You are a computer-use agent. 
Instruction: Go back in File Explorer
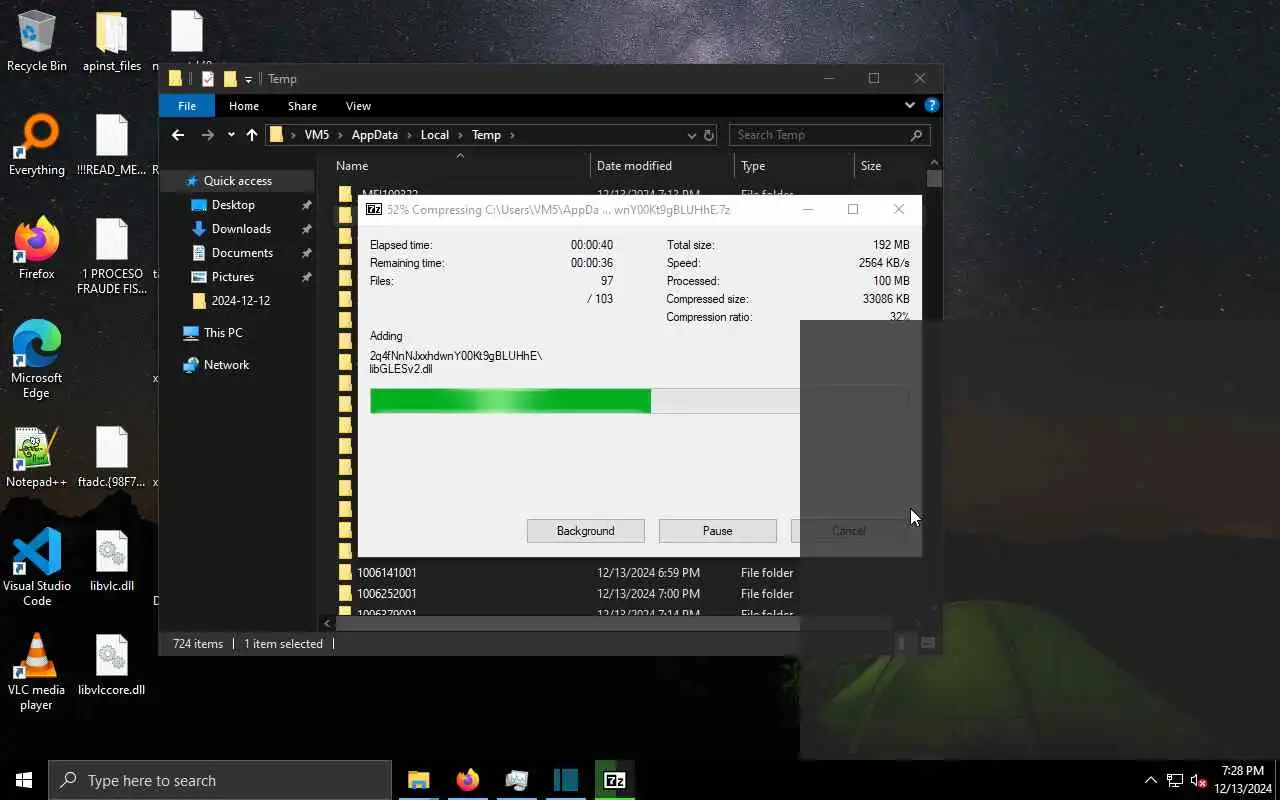[x=178, y=135]
